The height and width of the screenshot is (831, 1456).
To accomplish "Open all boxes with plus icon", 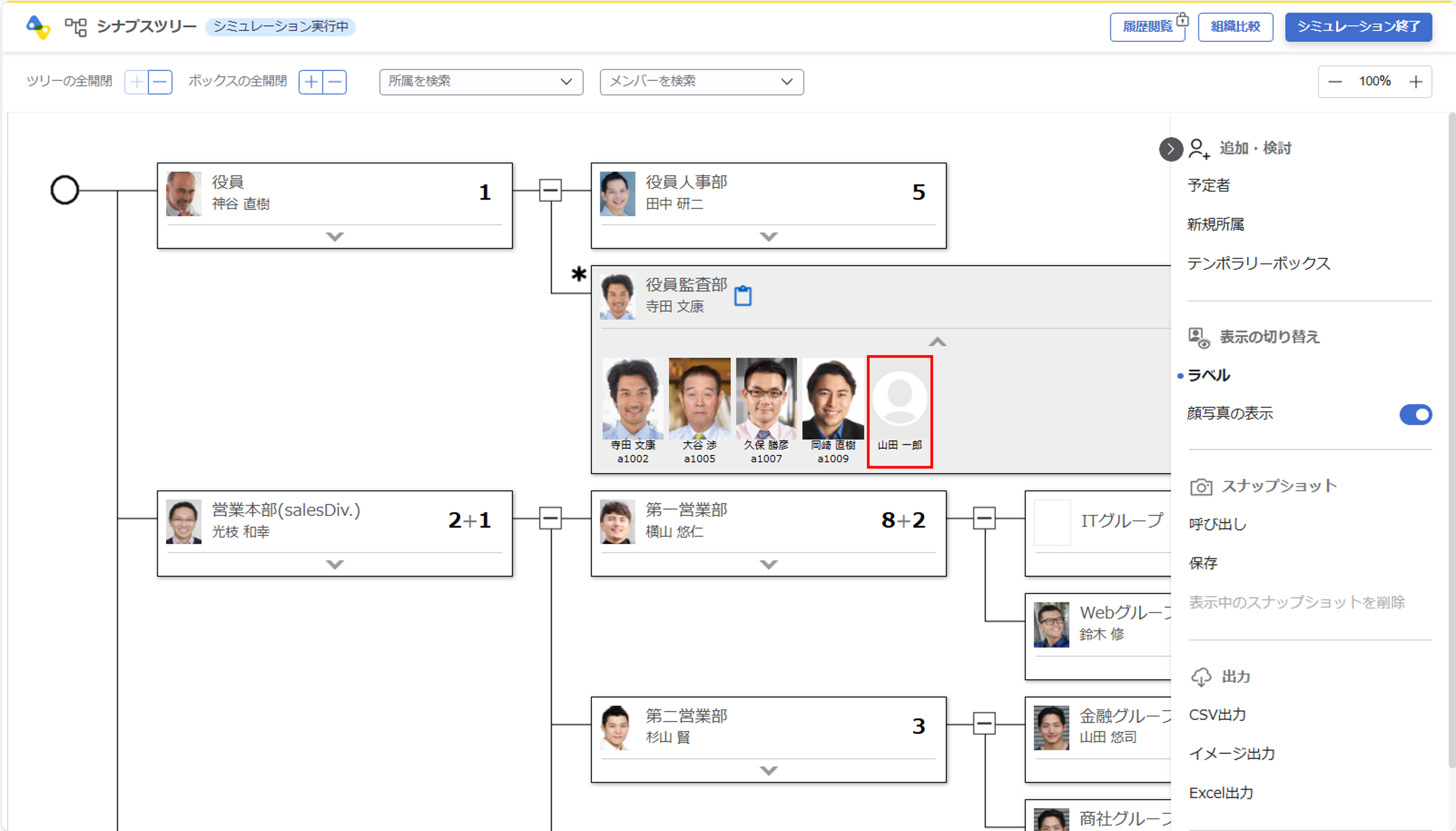I will [311, 82].
